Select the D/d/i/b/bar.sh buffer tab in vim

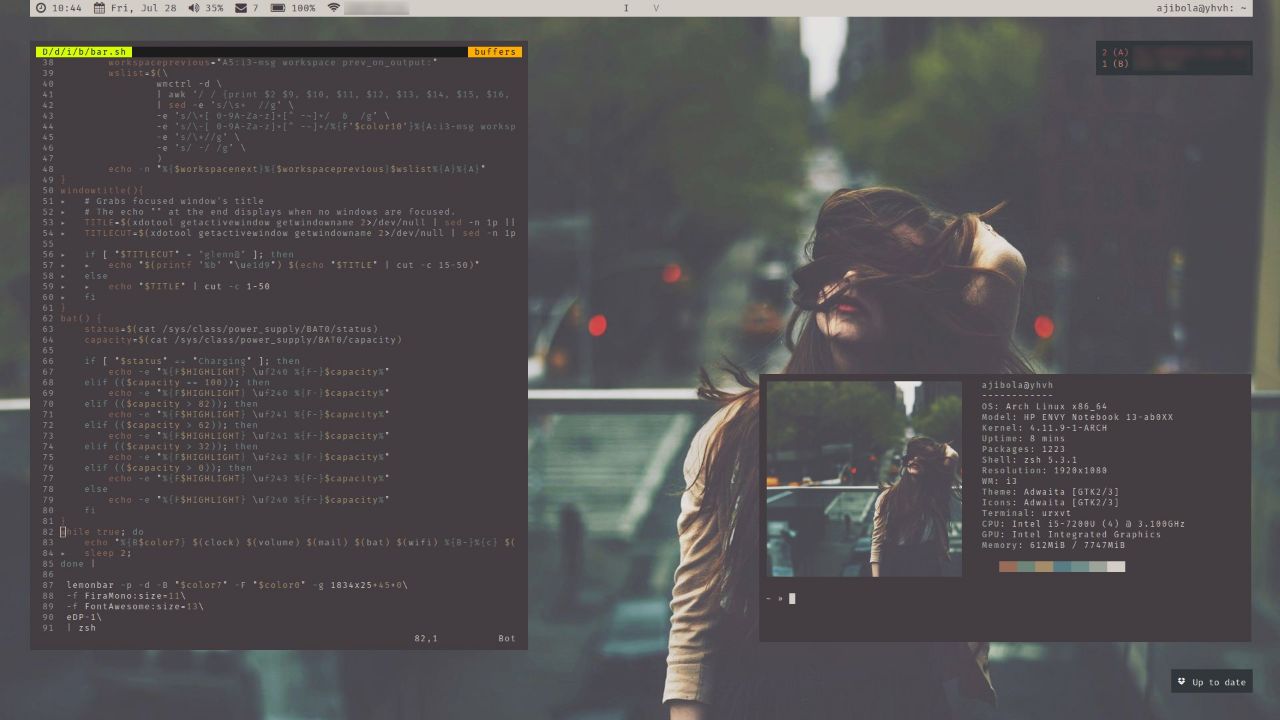pyautogui.click(x=83, y=52)
